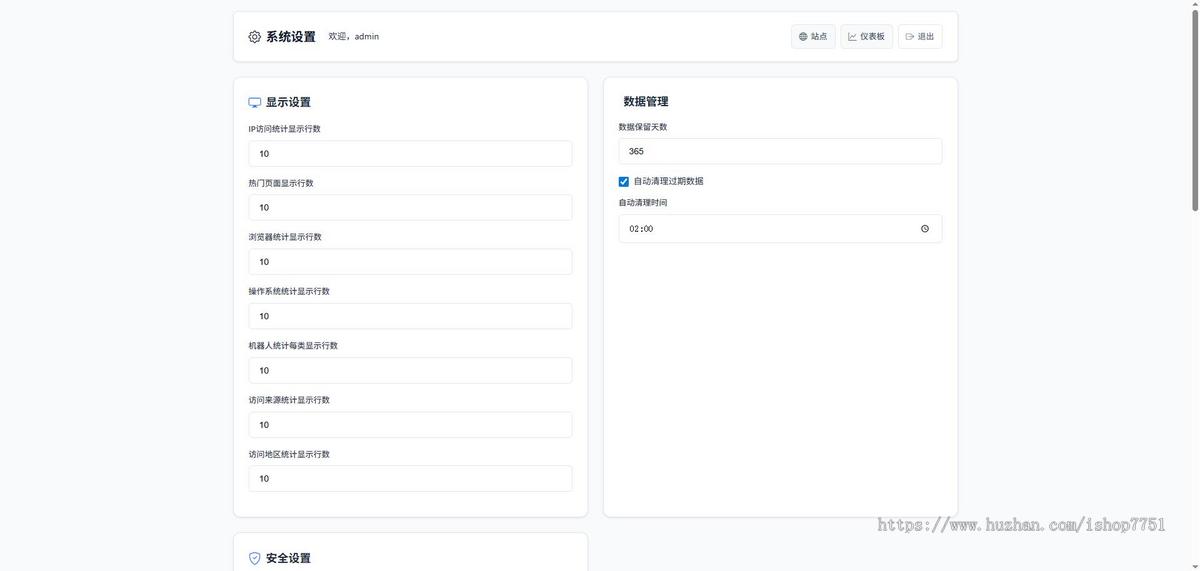Click the 机器人统计每类显示行数 label
This screenshot has height=571, width=1200.
293,346
